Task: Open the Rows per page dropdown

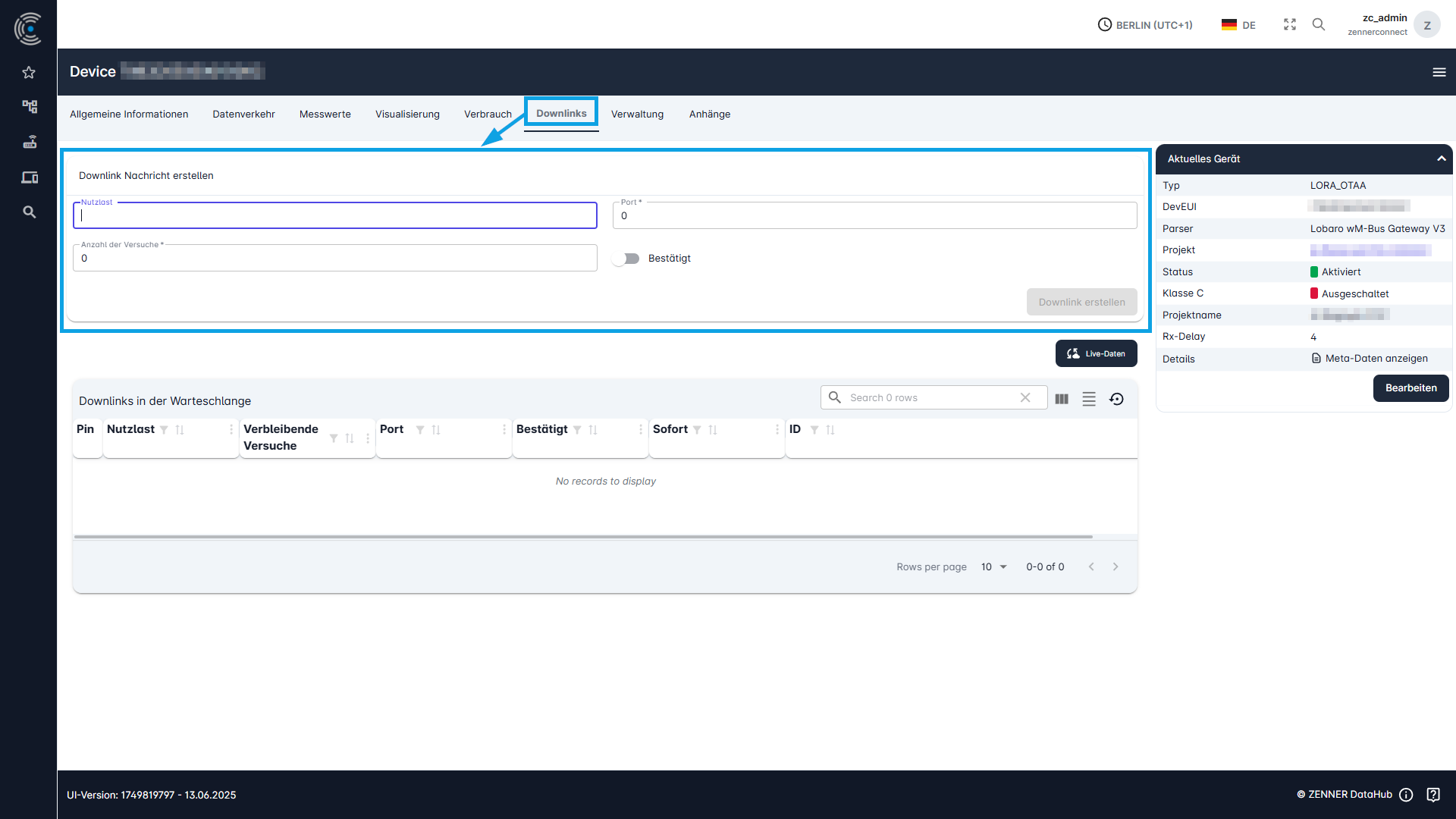Action: [993, 566]
